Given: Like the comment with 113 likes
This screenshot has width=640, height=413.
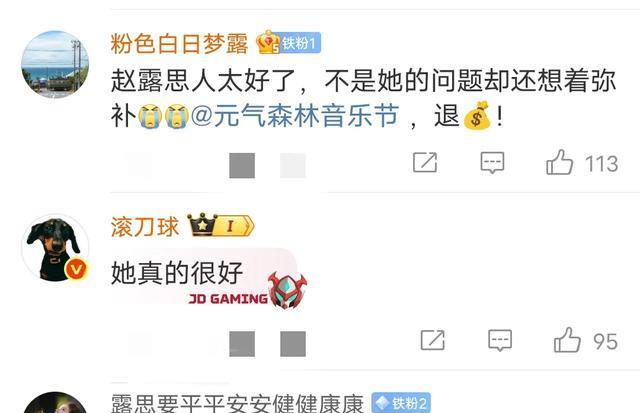Looking at the screenshot, I should point(559,162).
